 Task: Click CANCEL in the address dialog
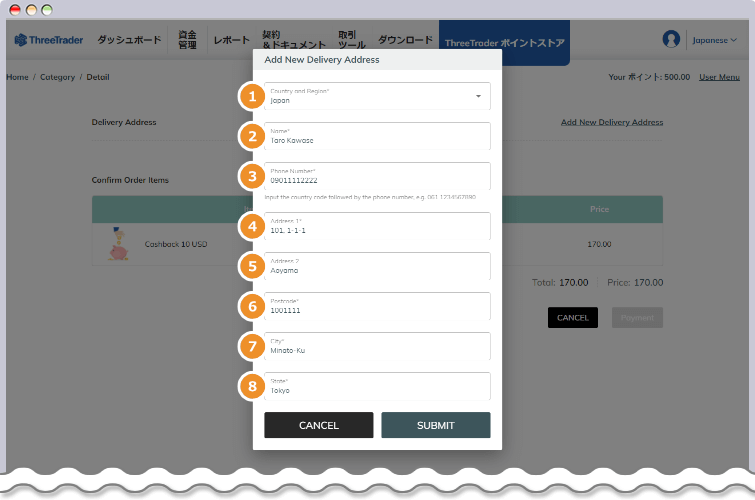319,425
